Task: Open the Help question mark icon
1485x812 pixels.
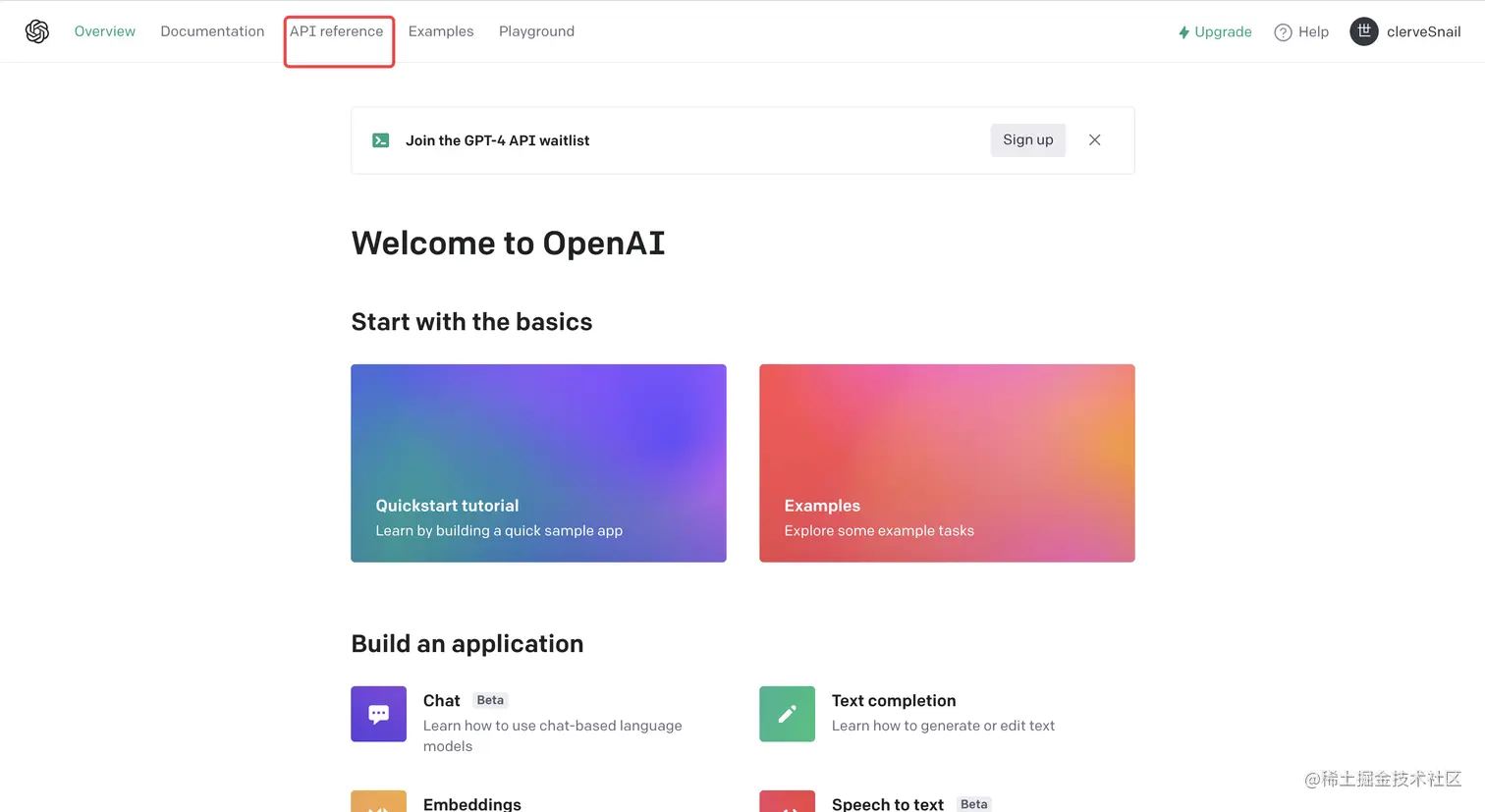Action: tap(1283, 32)
